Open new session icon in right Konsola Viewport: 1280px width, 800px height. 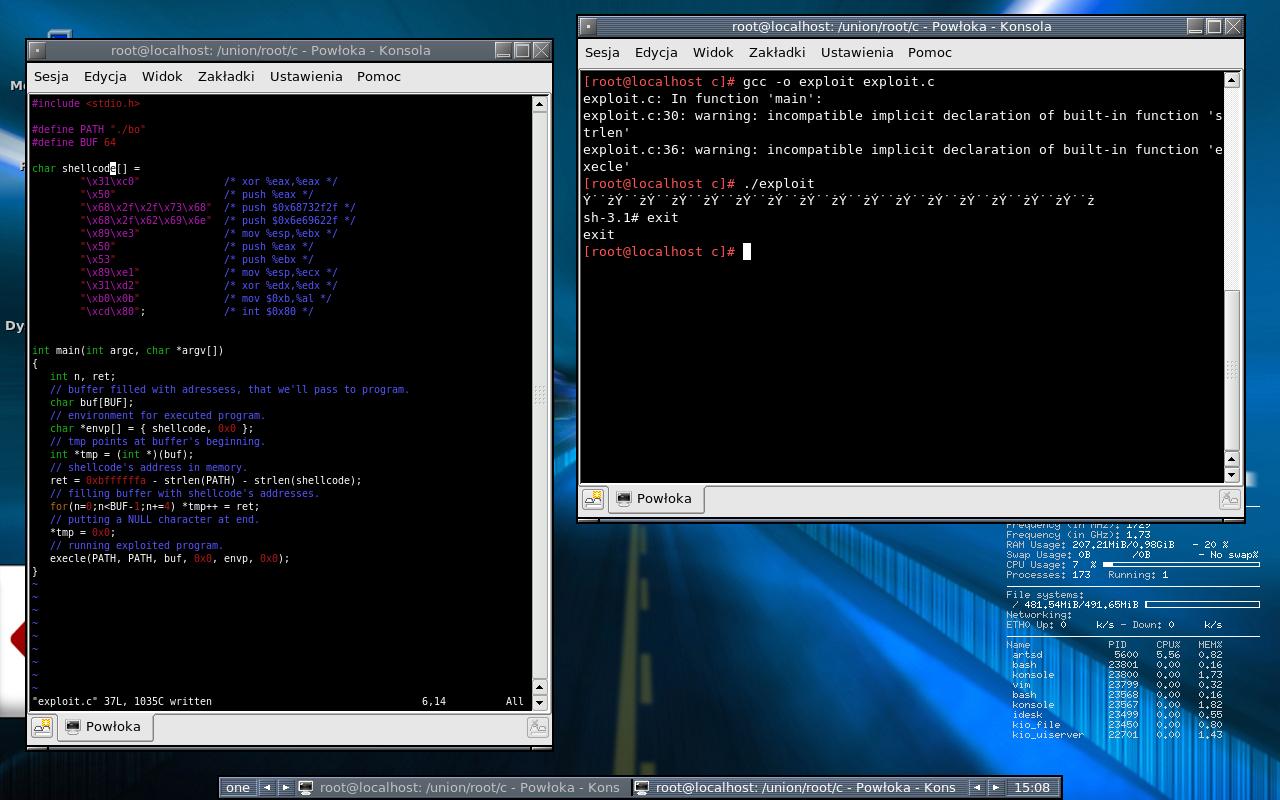tap(593, 499)
